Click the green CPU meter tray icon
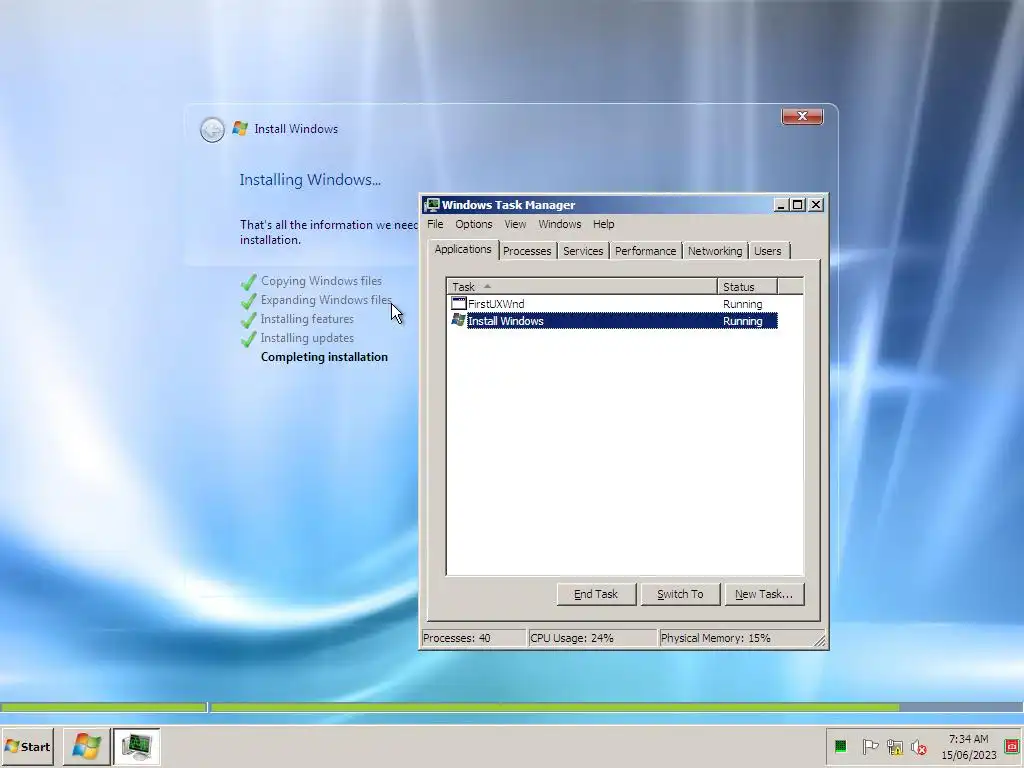1024x768 pixels. [x=840, y=746]
